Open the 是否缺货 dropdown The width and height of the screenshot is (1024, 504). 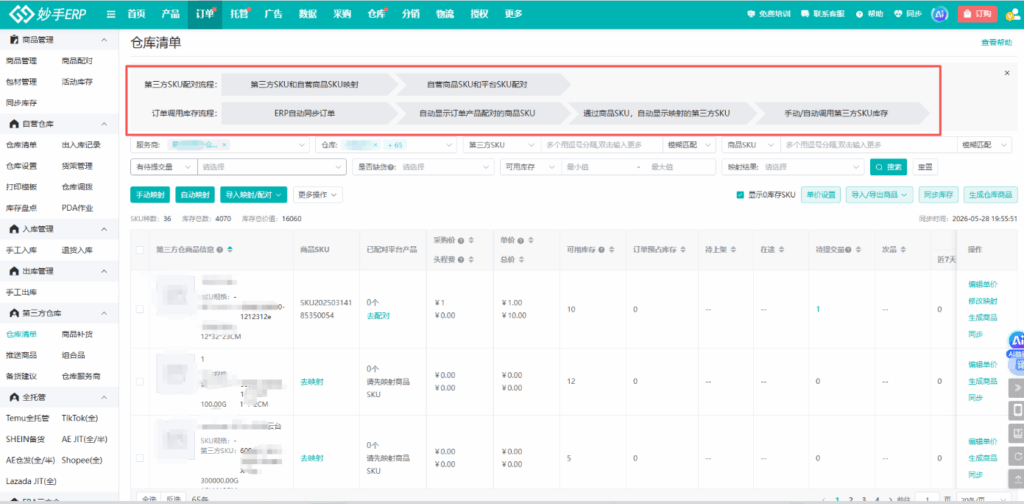coord(423,168)
